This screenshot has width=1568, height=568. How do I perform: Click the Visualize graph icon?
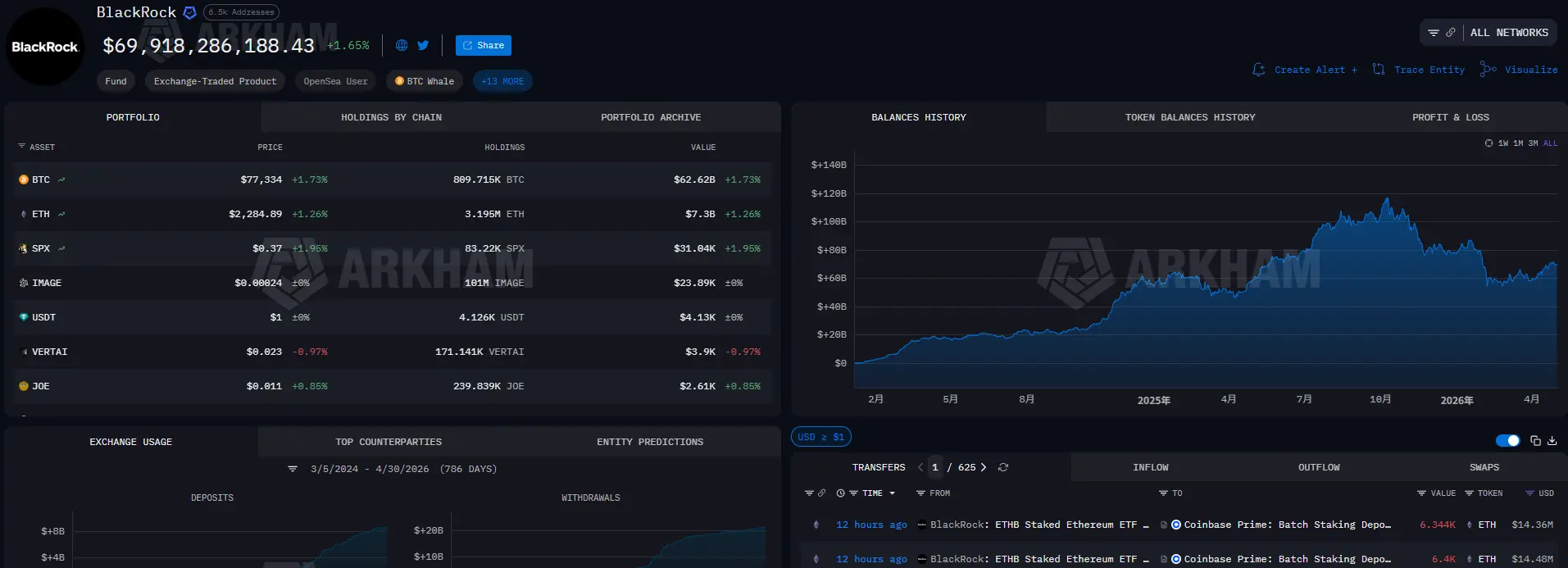(1488, 70)
